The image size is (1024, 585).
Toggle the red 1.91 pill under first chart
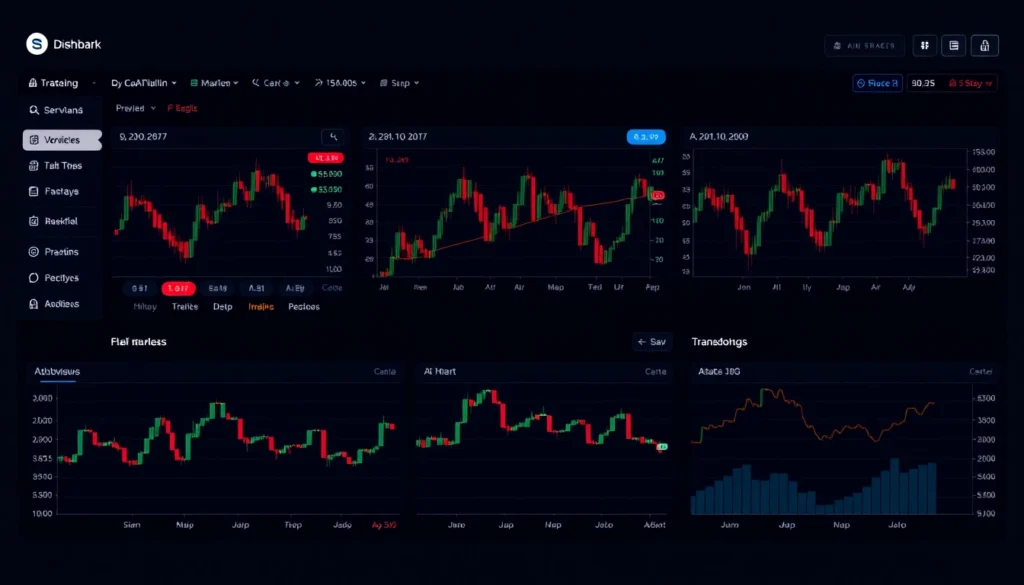click(x=180, y=288)
